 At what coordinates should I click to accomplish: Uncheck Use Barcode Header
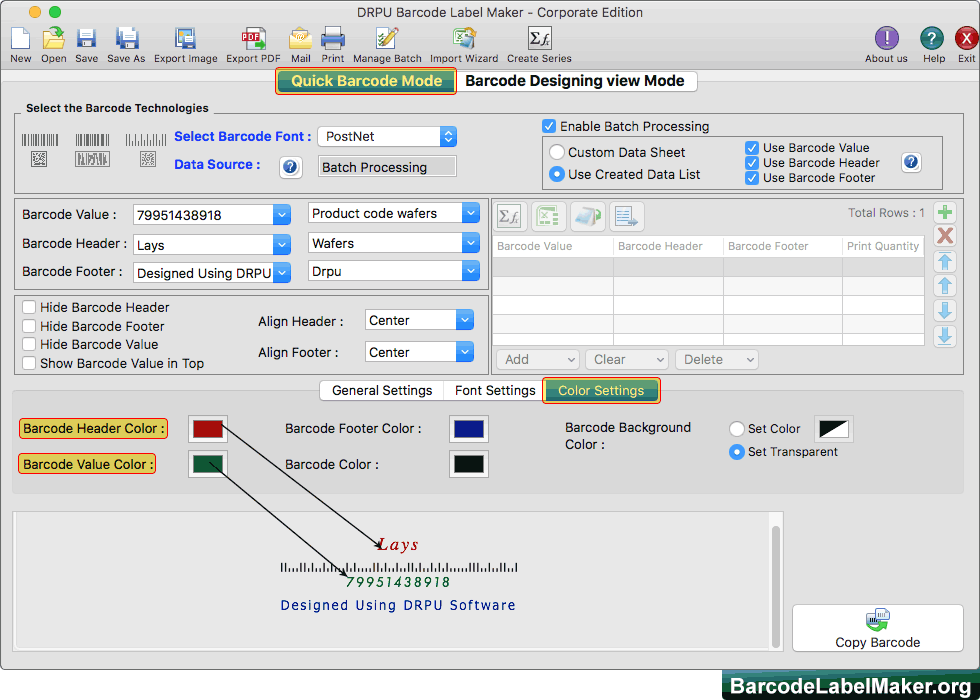coord(752,163)
